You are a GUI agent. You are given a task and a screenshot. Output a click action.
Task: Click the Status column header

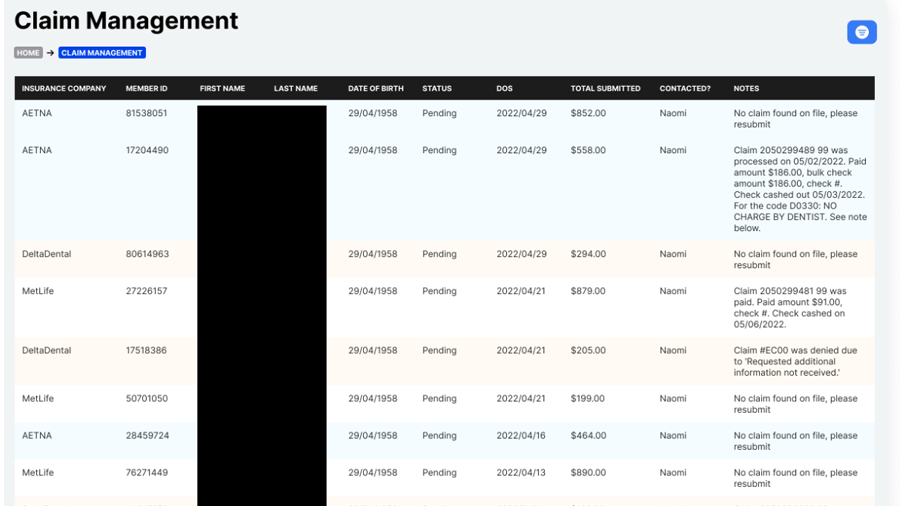437,88
